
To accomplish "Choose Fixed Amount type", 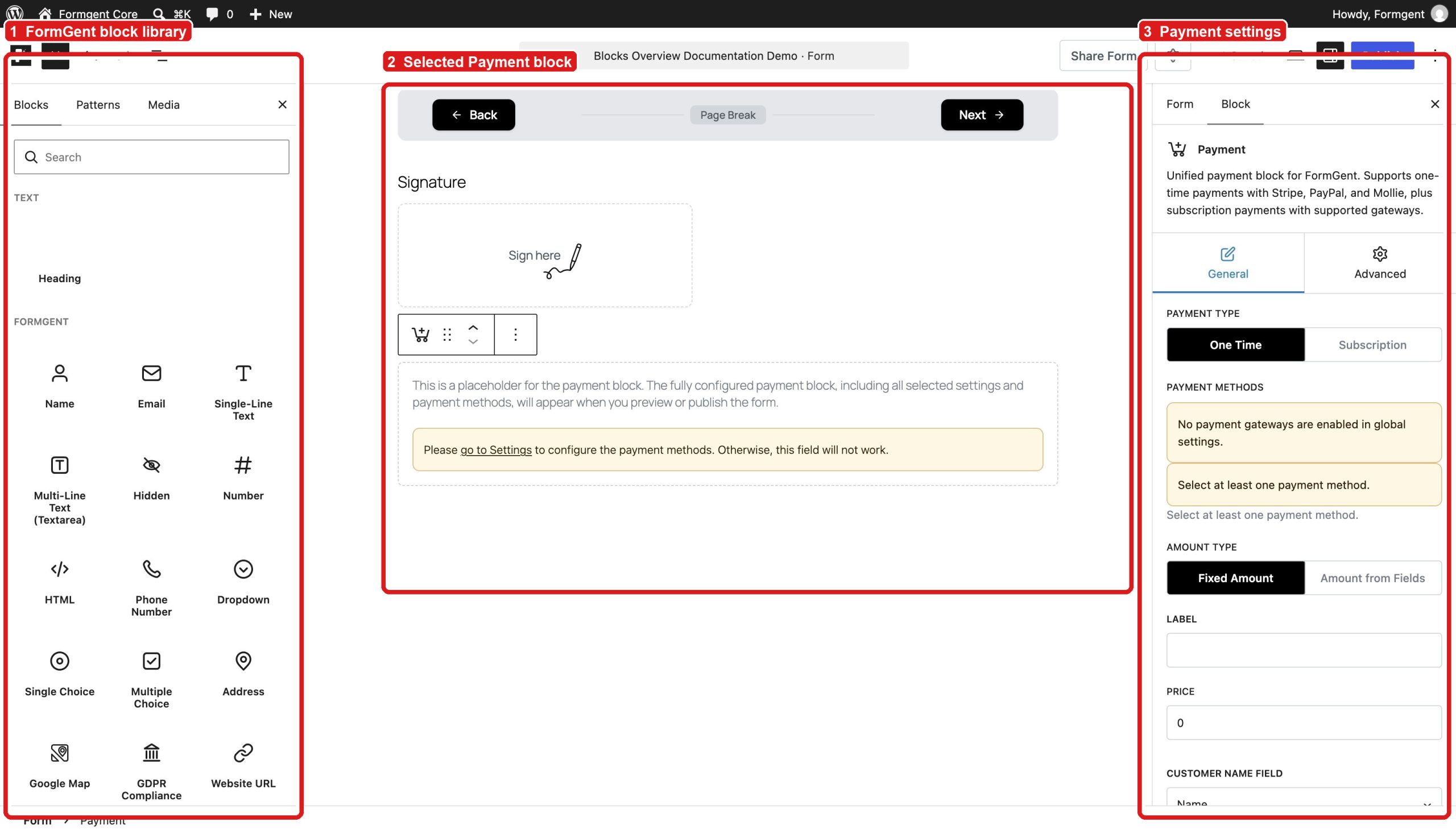I will click(x=1235, y=578).
